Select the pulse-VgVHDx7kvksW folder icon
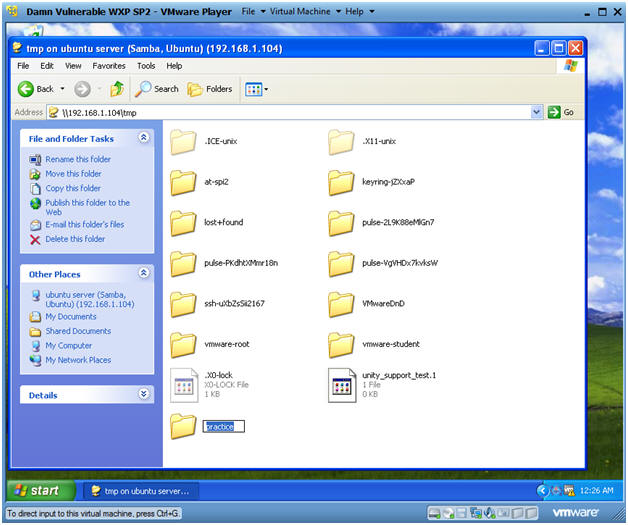Screen dimensions: 628x525 click(341, 264)
